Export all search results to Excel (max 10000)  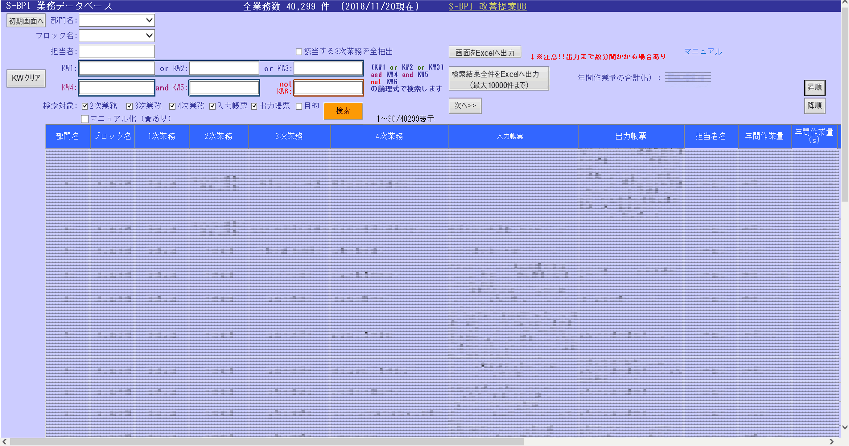(499, 78)
